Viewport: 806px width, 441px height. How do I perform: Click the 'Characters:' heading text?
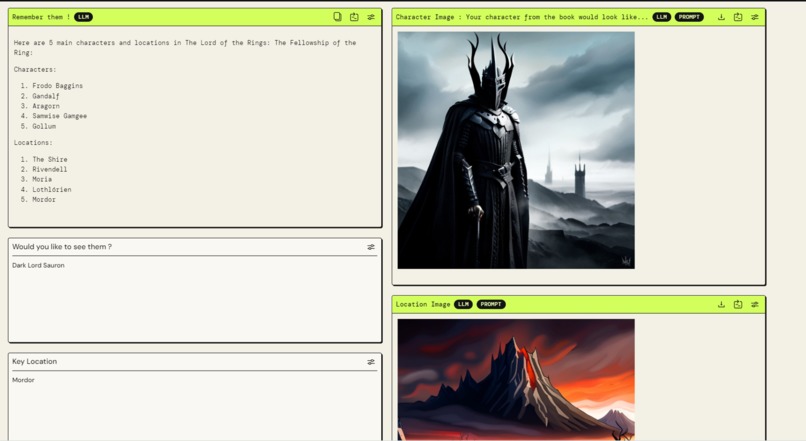(x=35, y=69)
